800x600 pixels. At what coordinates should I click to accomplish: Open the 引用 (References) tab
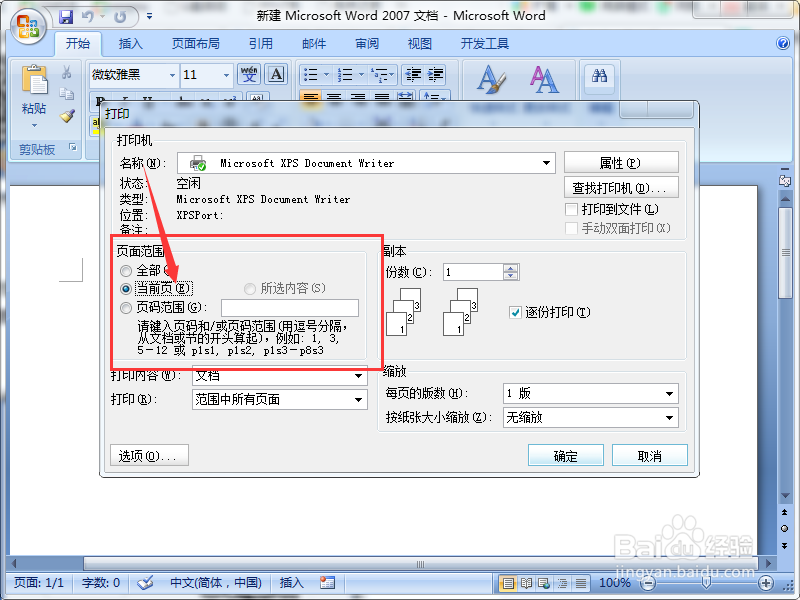click(x=261, y=43)
